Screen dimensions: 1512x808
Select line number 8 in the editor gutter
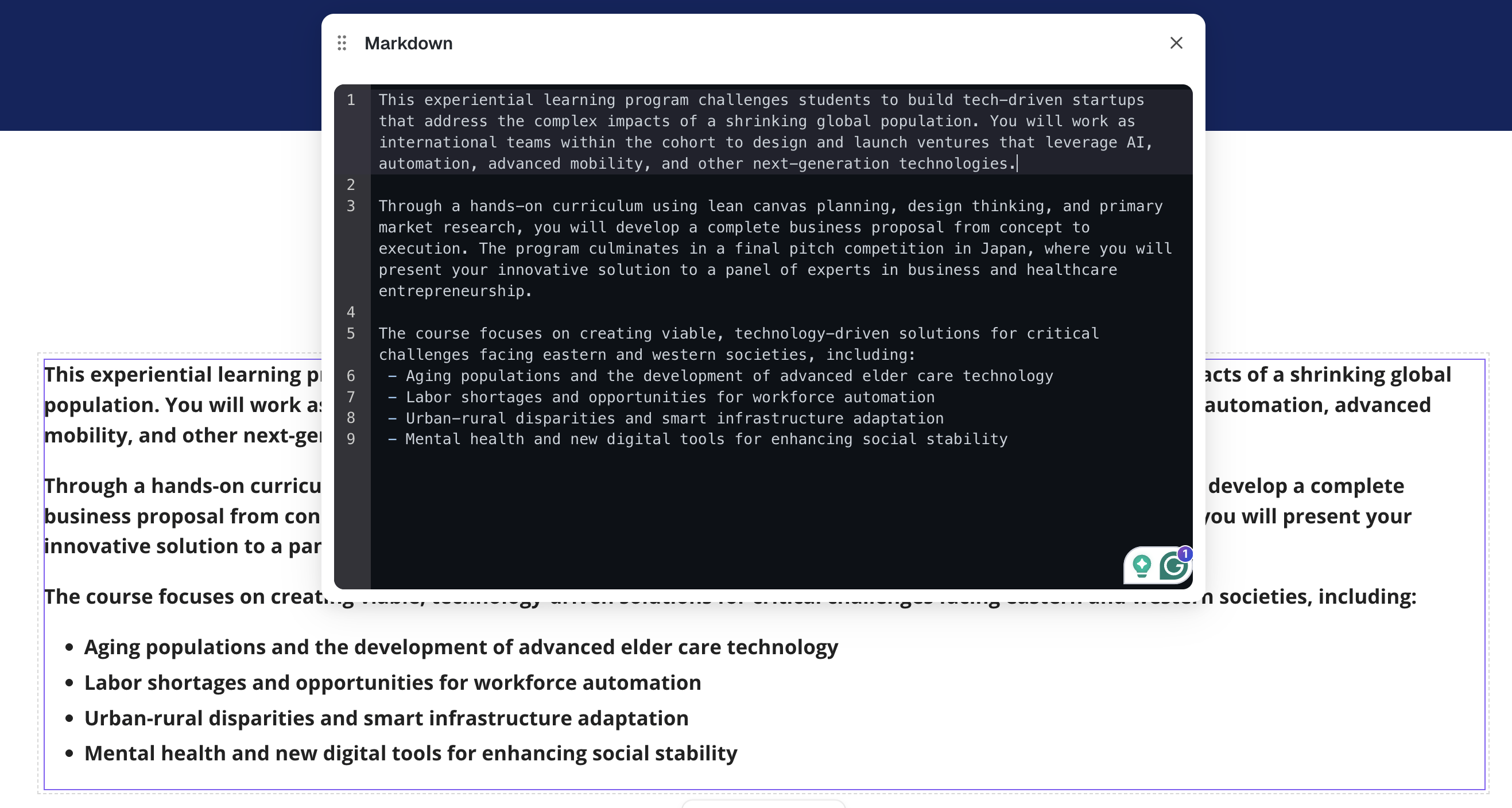(x=351, y=418)
